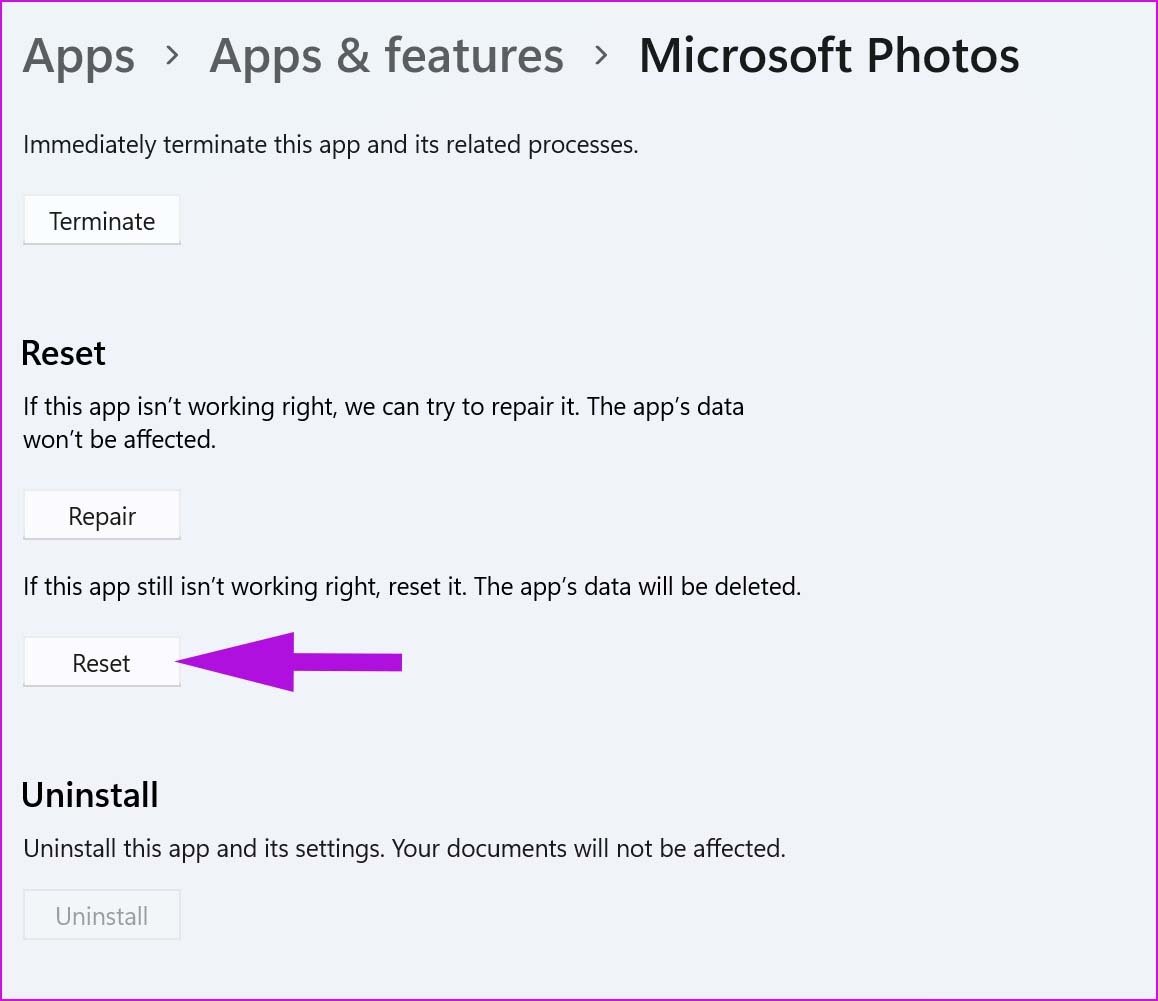
Task: Click the chevron before Microsoft Photos
Action: (x=601, y=55)
